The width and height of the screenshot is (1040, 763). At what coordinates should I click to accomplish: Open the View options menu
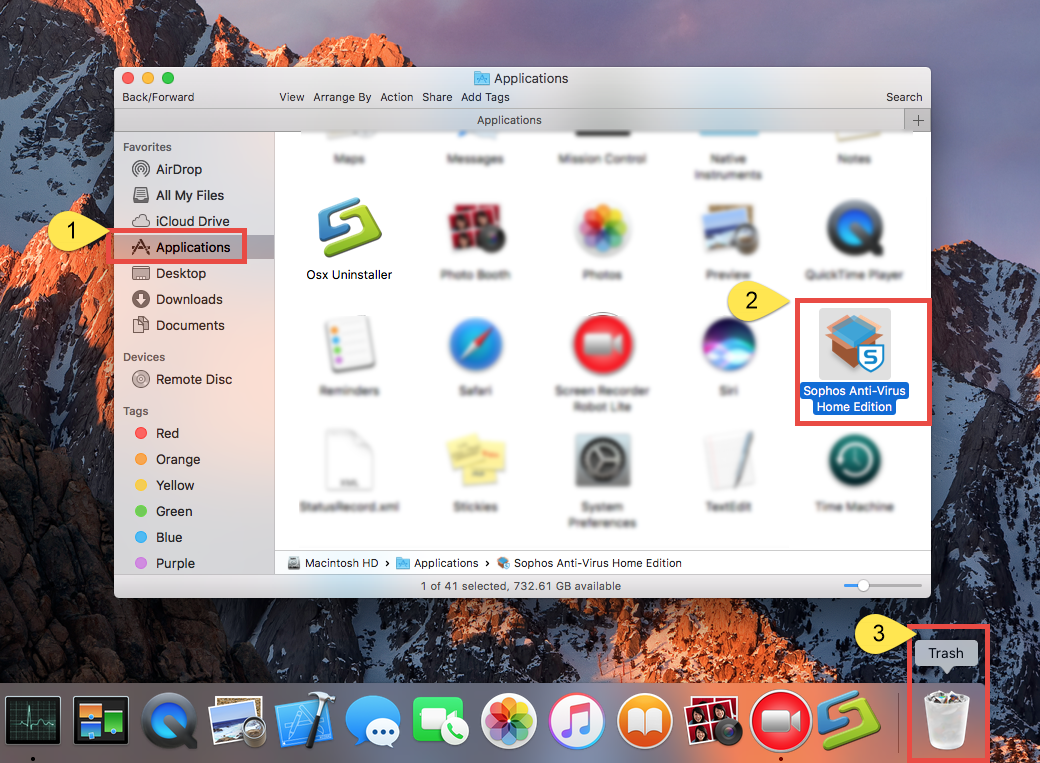click(x=291, y=97)
